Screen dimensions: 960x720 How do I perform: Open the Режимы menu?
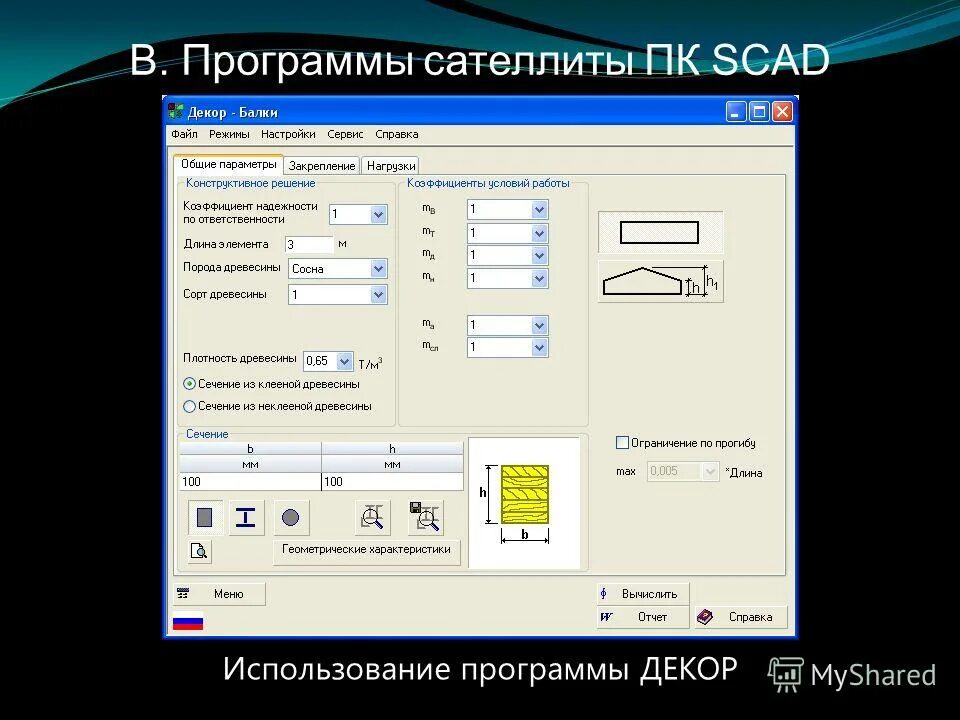(229, 134)
